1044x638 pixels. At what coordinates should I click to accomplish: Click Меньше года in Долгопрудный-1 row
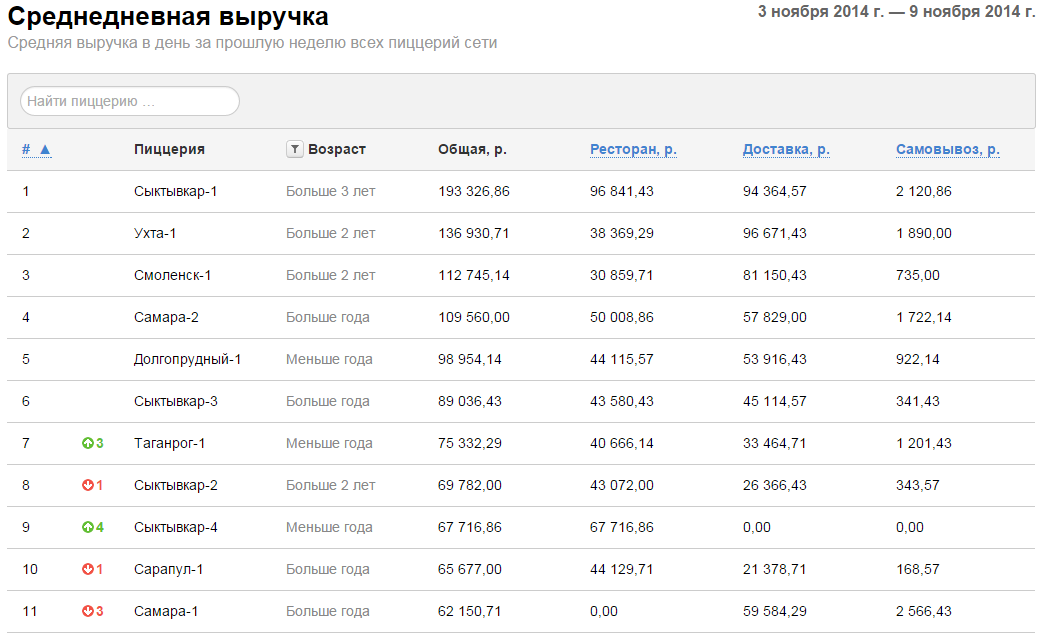click(329, 360)
